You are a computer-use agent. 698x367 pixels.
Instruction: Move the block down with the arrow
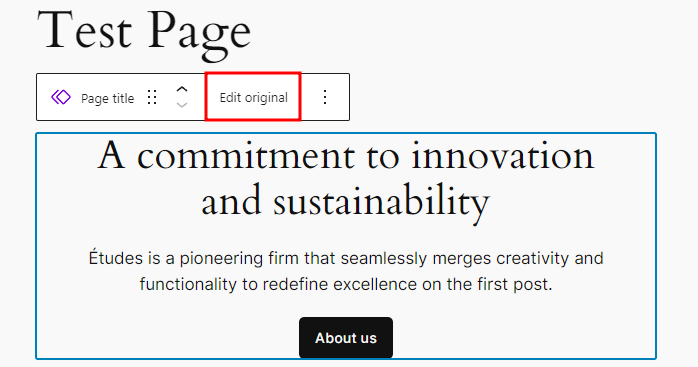coord(182,105)
